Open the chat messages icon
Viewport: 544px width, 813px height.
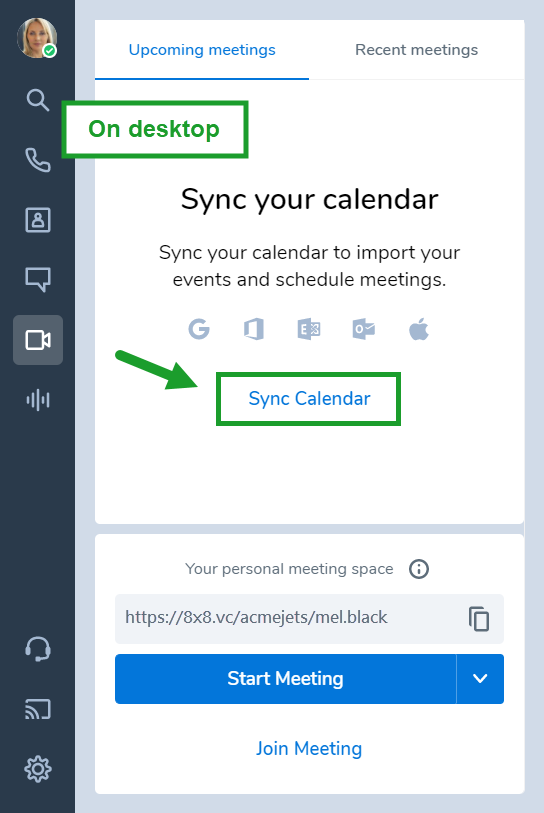pyautogui.click(x=38, y=279)
